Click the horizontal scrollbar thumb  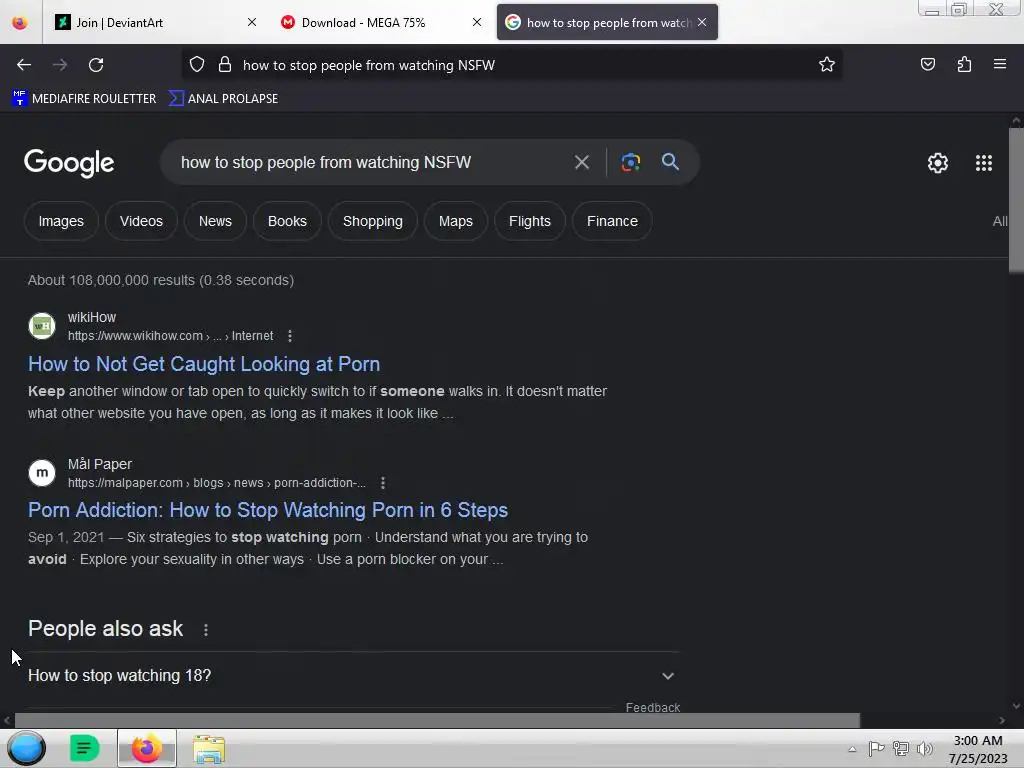[x=437, y=720]
